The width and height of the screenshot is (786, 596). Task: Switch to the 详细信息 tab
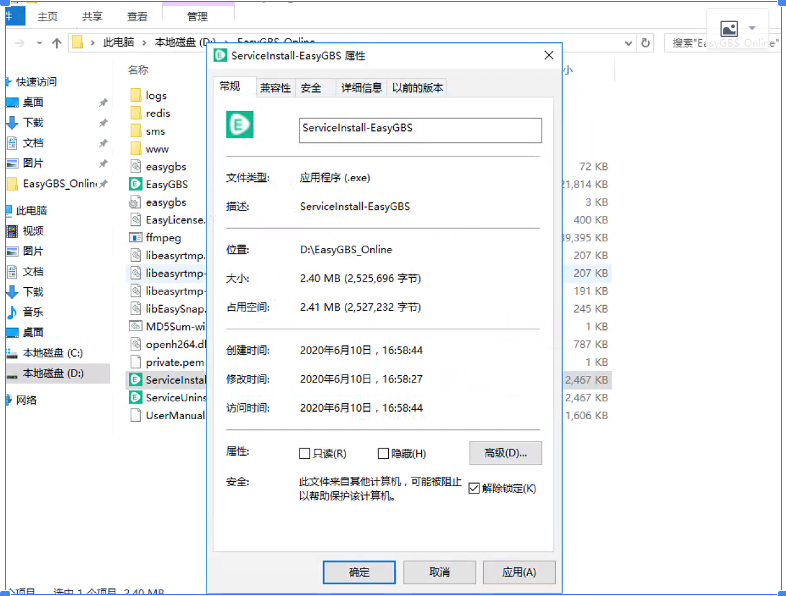click(x=361, y=88)
